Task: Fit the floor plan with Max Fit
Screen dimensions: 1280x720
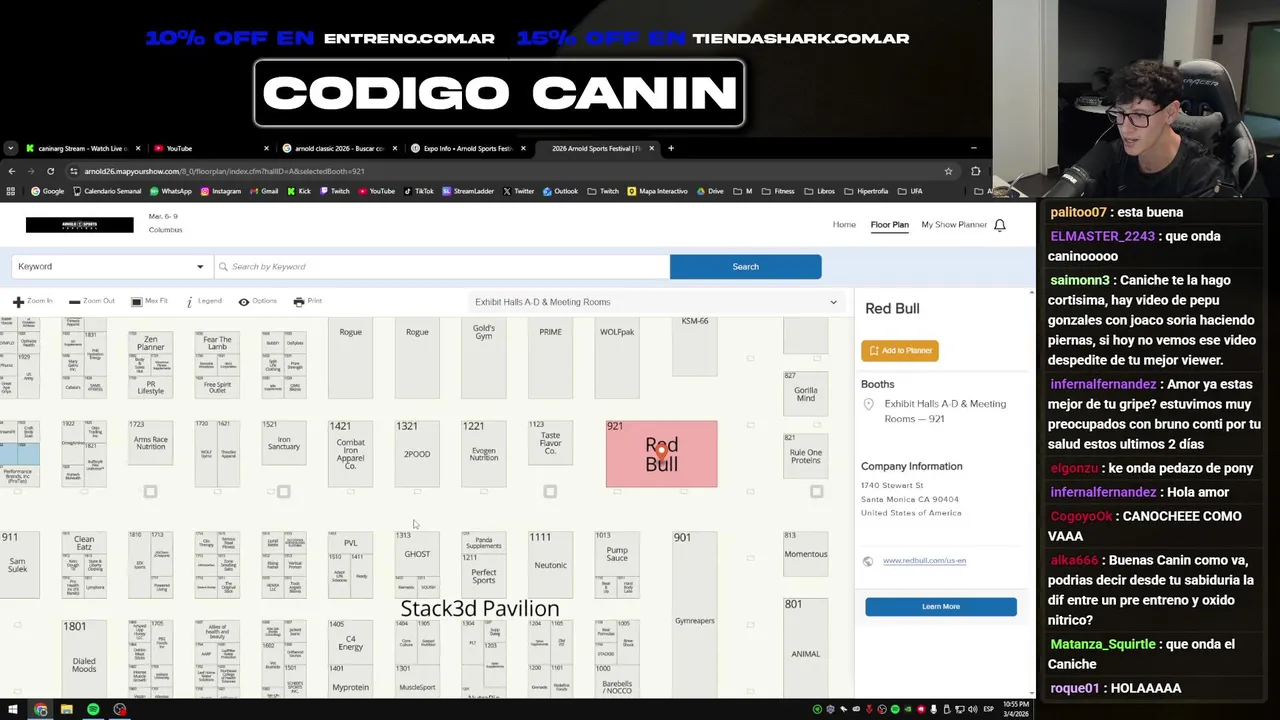Action: (148, 301)
